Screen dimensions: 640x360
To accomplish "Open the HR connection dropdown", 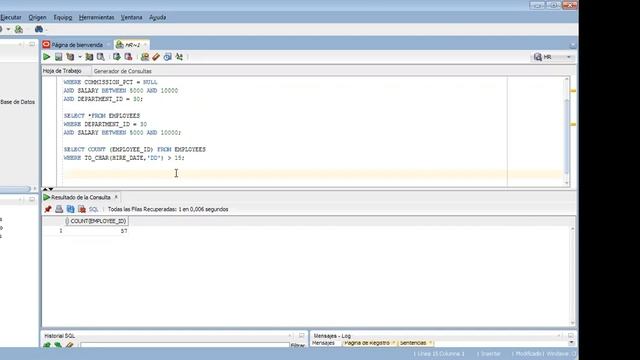I will (569, 57).
